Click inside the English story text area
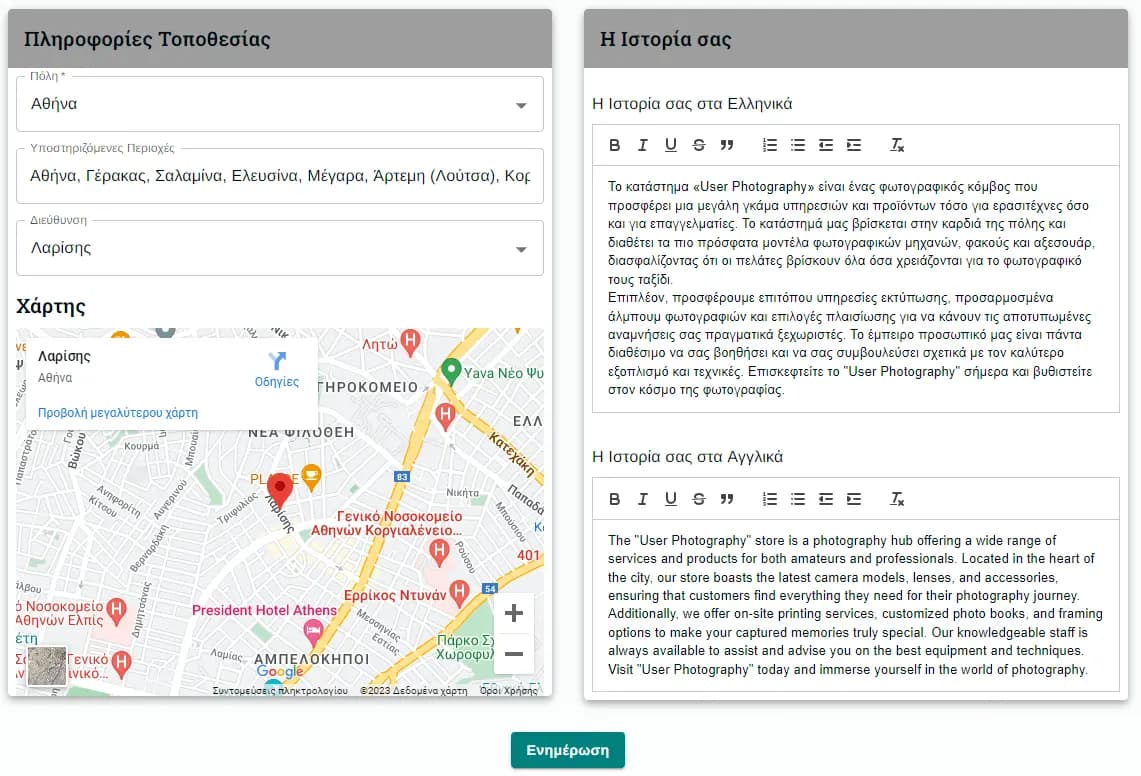Image resolution: width=1141 pixels, height=776 pixels. tap(856, 605)
